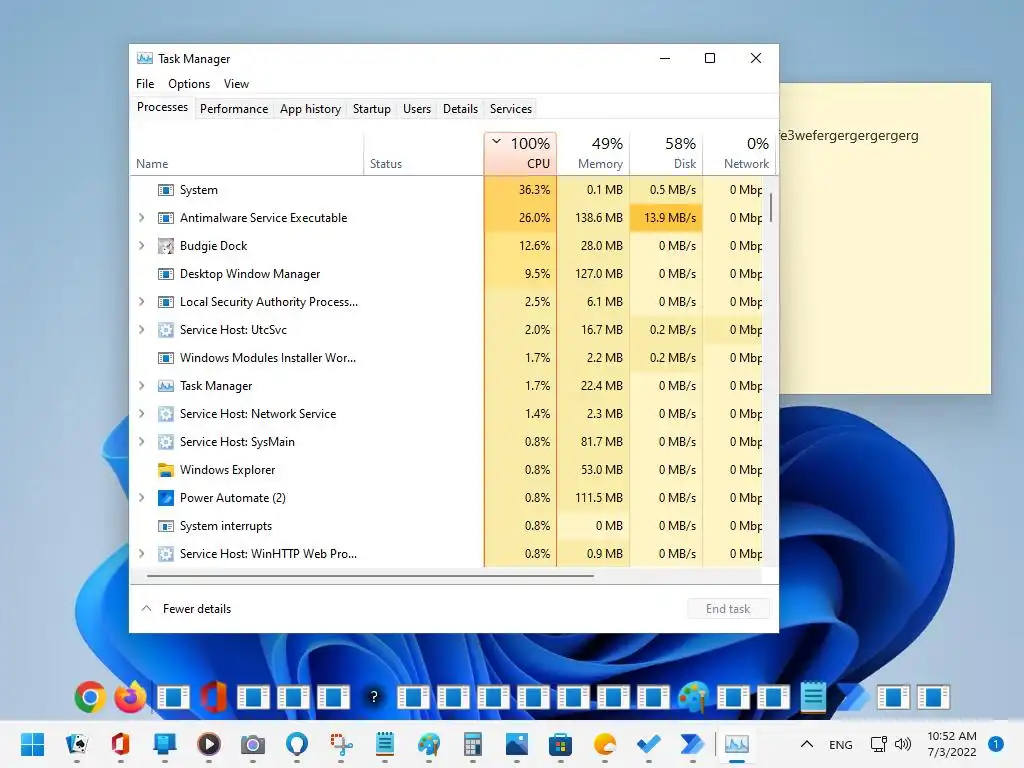Open Paint from the taskbar
Image resolution: width=1024 pixels, height=768 pixels.
428,744
